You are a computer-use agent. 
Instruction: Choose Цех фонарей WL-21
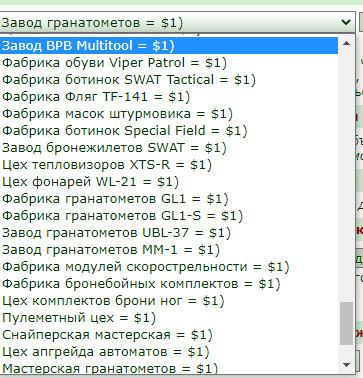(x=169, y=182)
